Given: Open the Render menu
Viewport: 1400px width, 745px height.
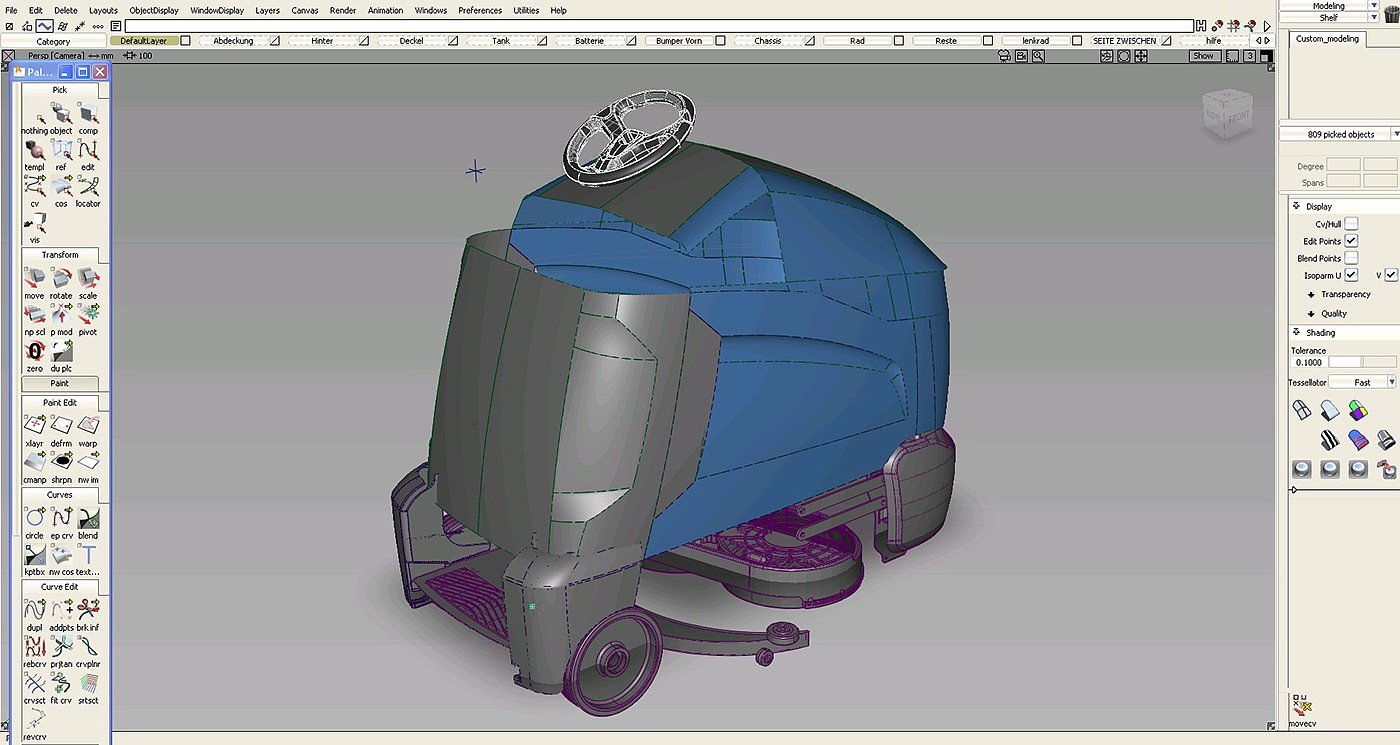Looking at the screenshot, I should coord(343,10).
